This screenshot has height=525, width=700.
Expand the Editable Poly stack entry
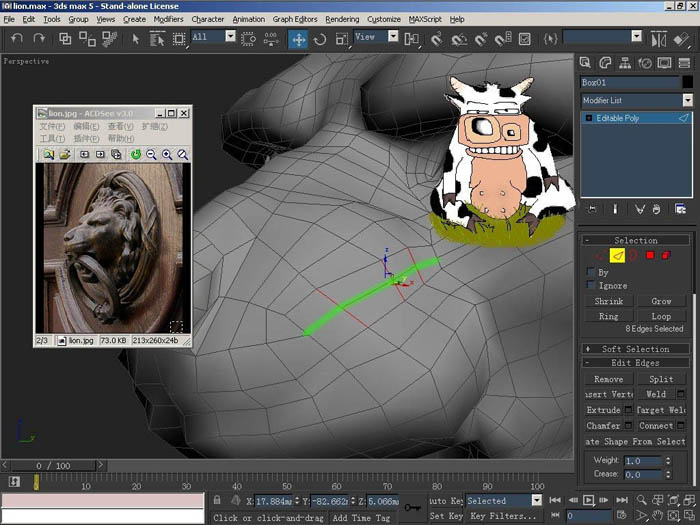pyautogui.click(x=588, y=118)
